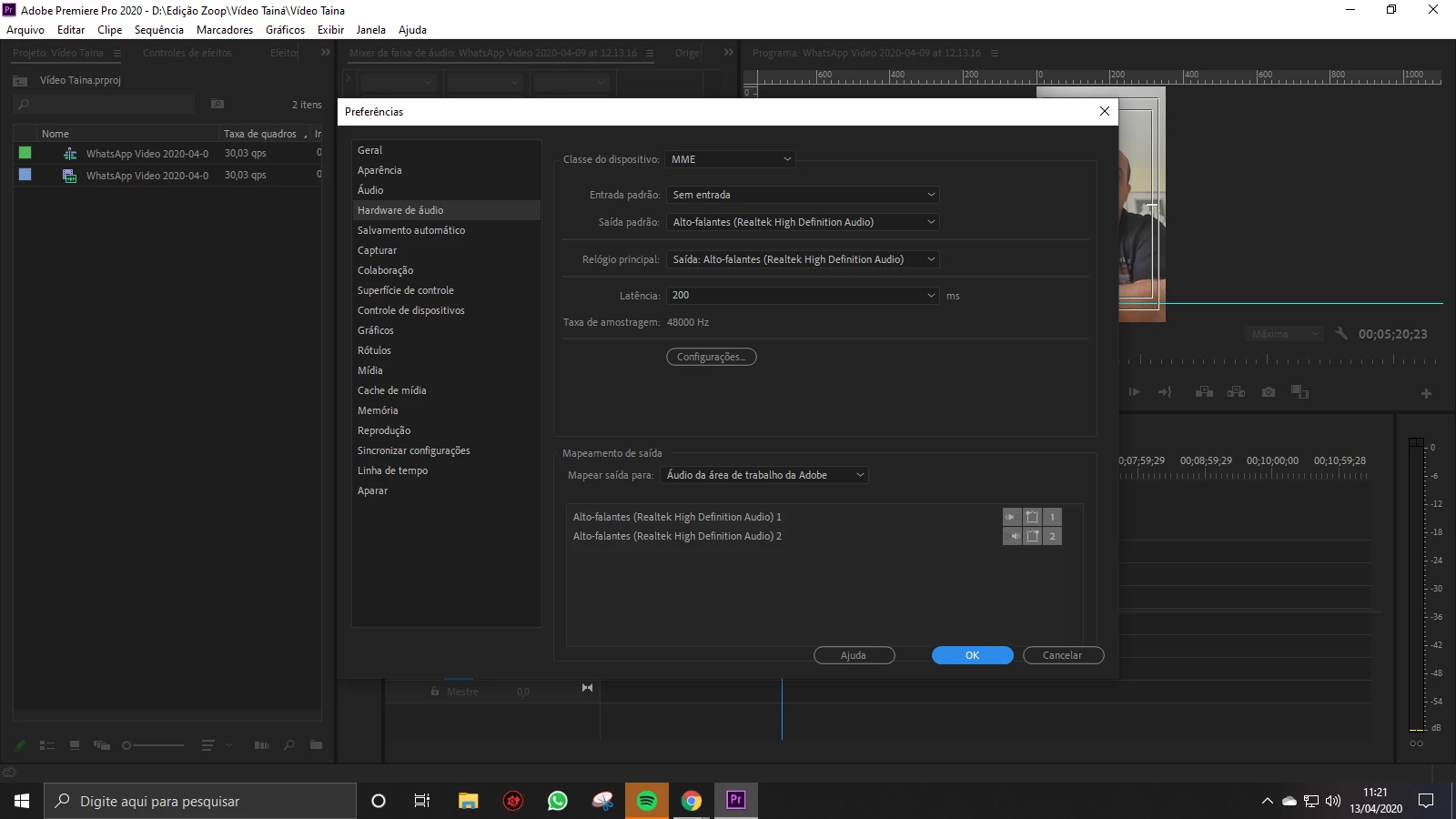Open the Program monitor panel menu
Screen dimensions: 1456x819
[x=995, y=53]
